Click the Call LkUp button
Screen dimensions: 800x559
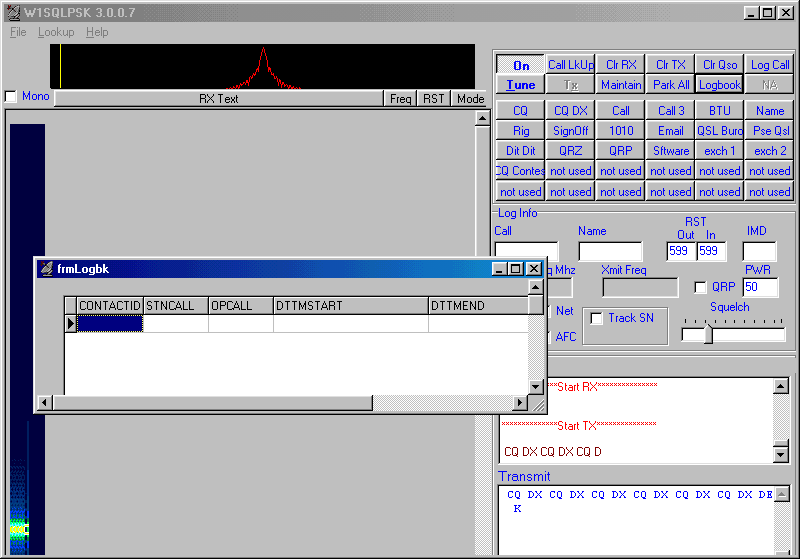pos(570,65)
